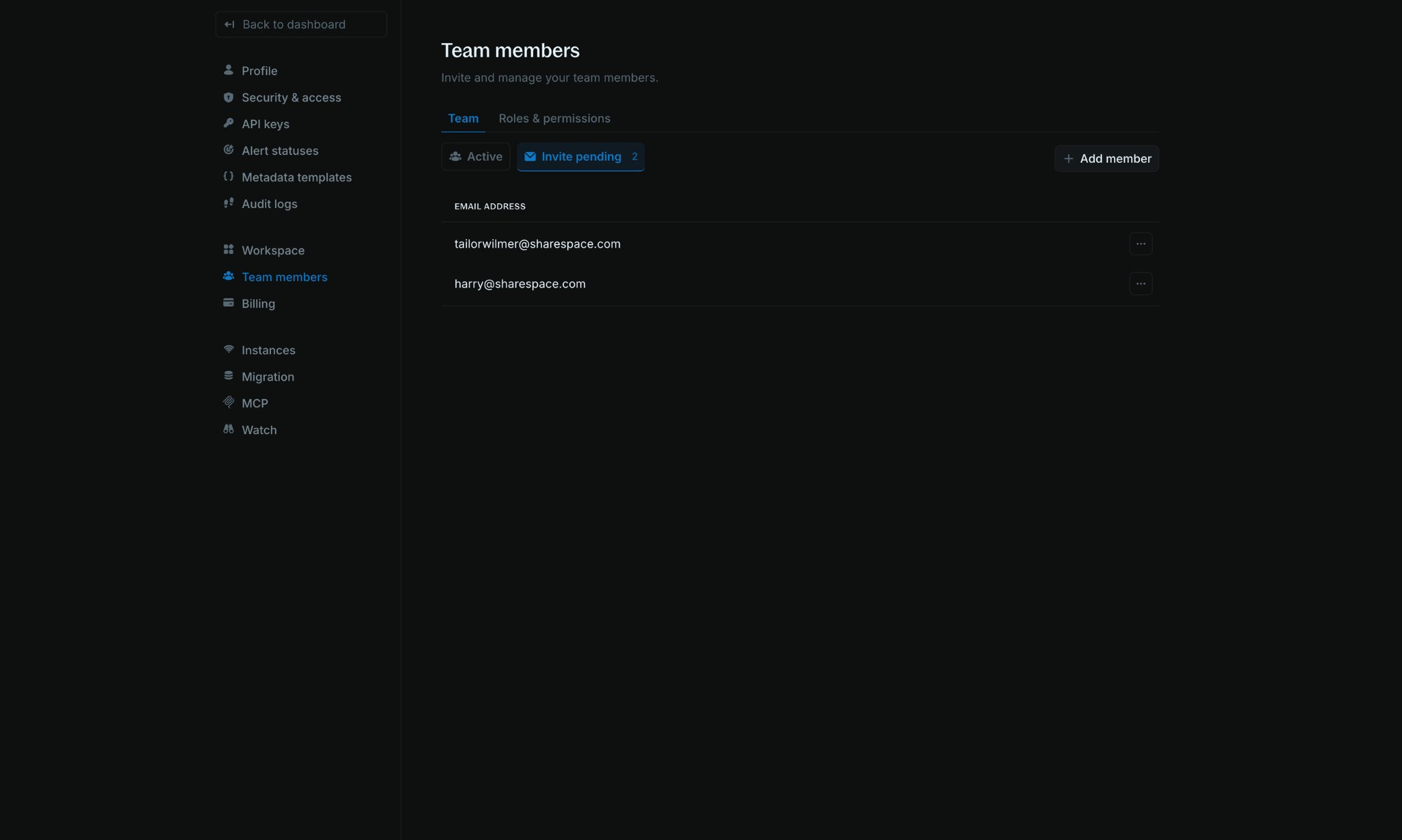Click the Back to dashboard arrow icon

pyautogui.click(x=229, y=25)
